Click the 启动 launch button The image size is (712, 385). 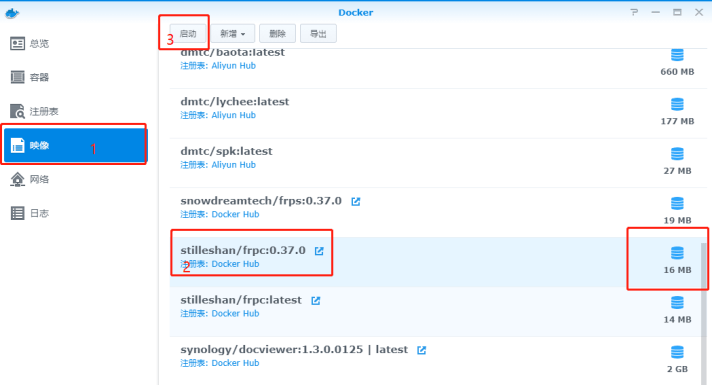coord(188,34)
